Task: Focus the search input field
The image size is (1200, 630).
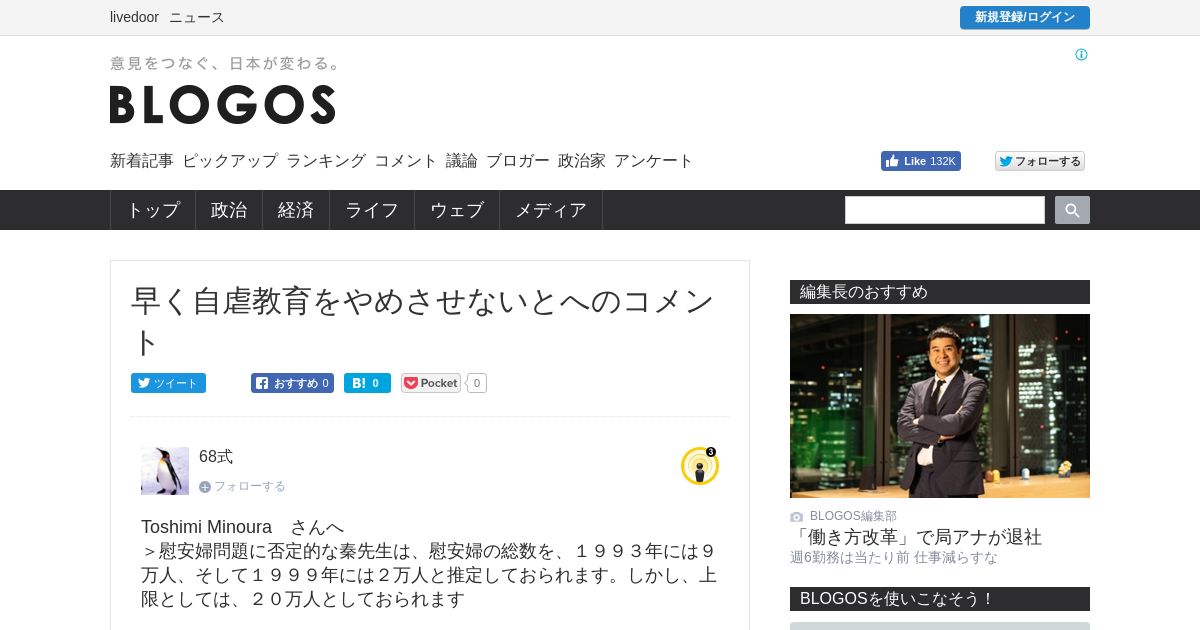Action: [945, 210]
